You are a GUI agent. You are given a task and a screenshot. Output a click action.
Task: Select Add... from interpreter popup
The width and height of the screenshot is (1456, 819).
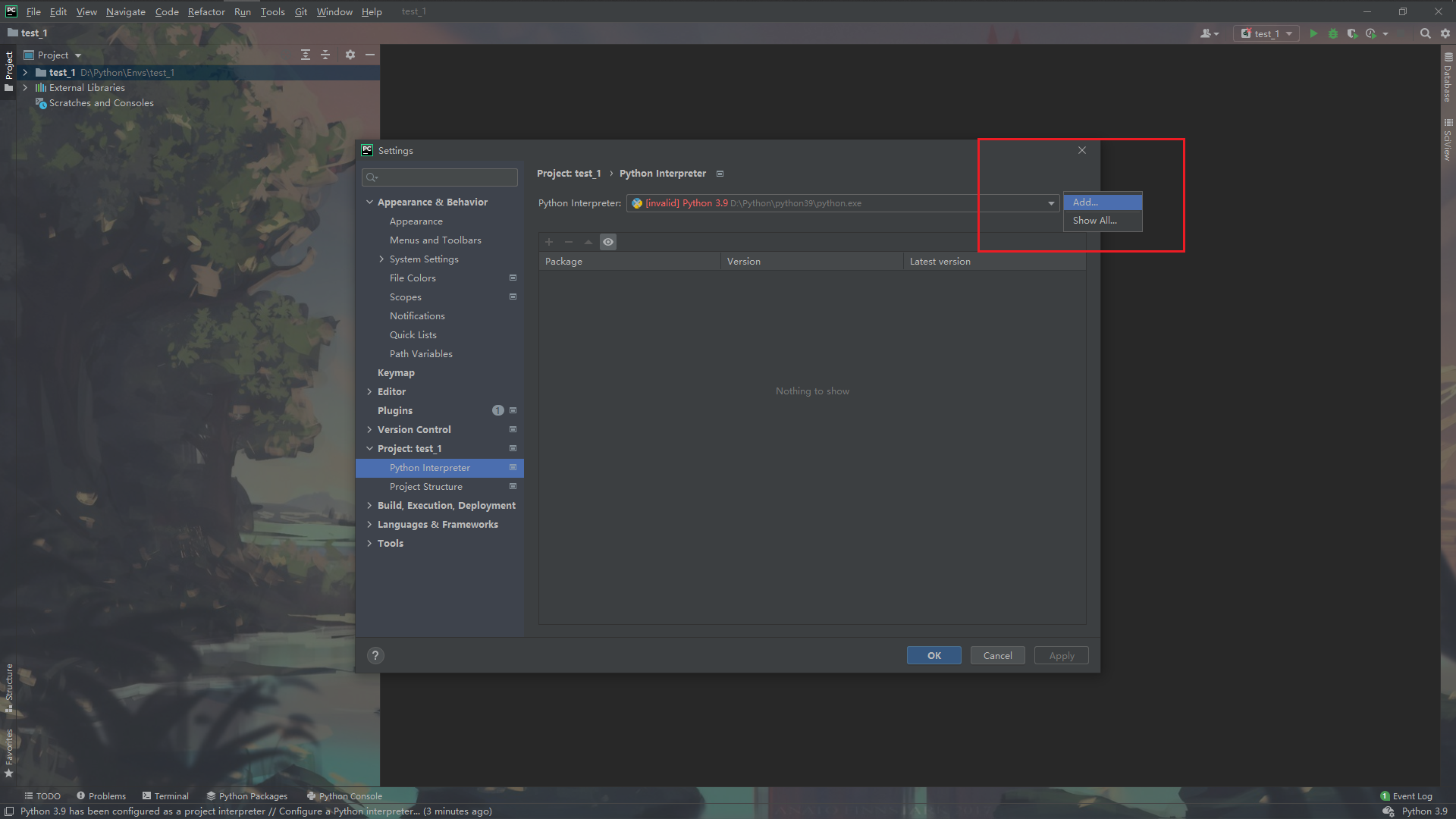click(1102, 202)
